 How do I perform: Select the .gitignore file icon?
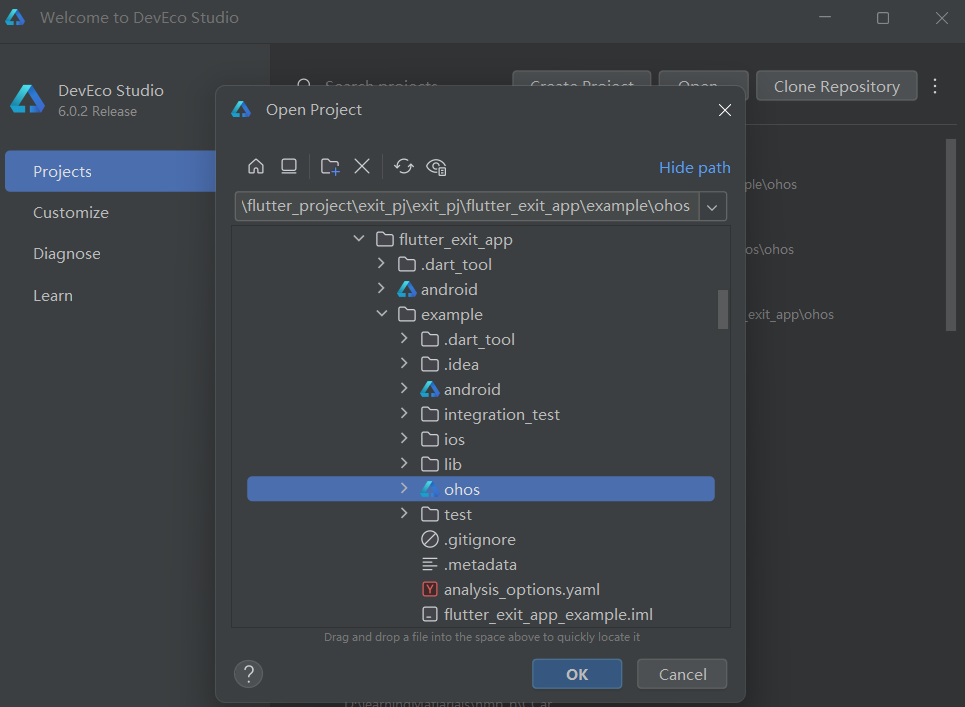point(430,539)
